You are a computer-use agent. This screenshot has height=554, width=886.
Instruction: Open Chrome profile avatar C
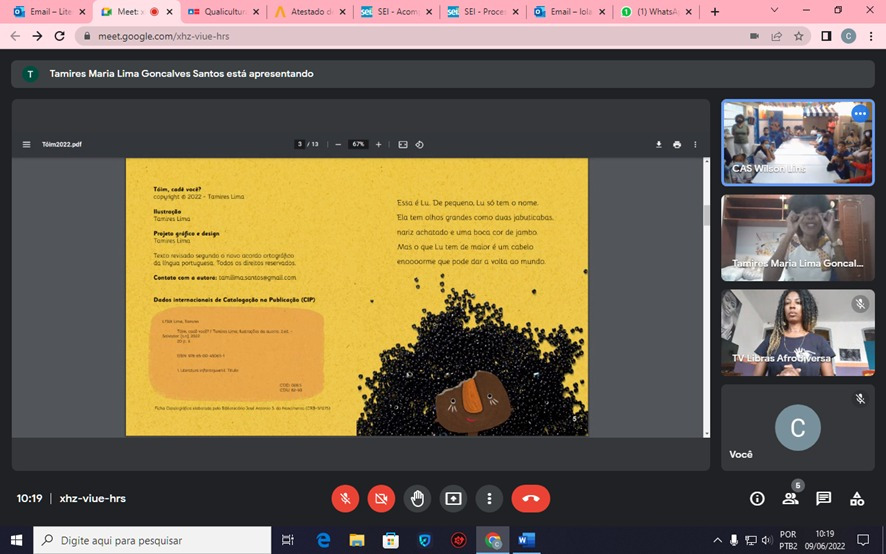coord(848,36)
